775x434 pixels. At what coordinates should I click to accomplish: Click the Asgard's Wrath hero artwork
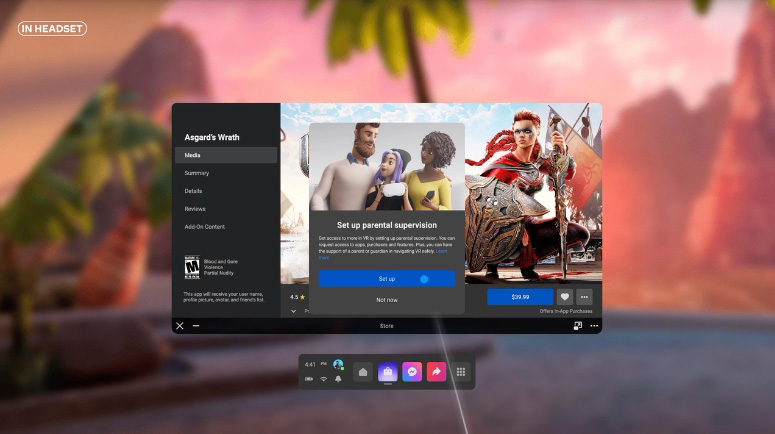pyautogui.click(x=534, y=193)
